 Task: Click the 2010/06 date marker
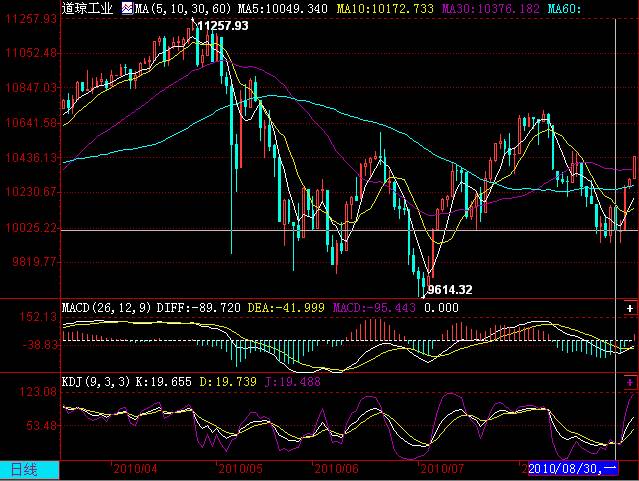(336, 468)
